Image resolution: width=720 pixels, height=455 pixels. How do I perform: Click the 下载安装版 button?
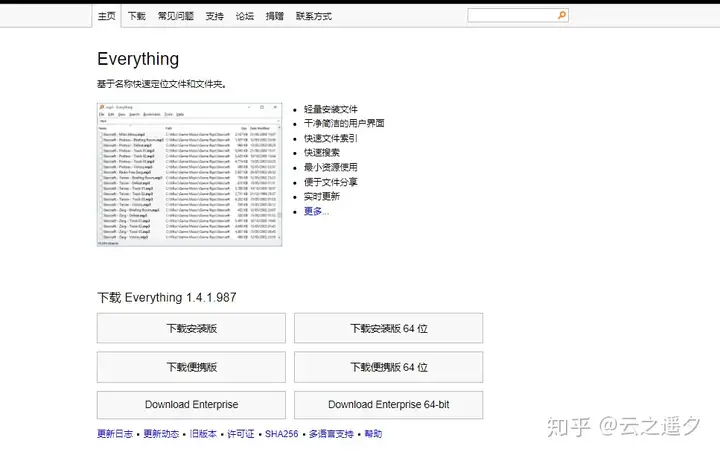[x=191, y=328]
